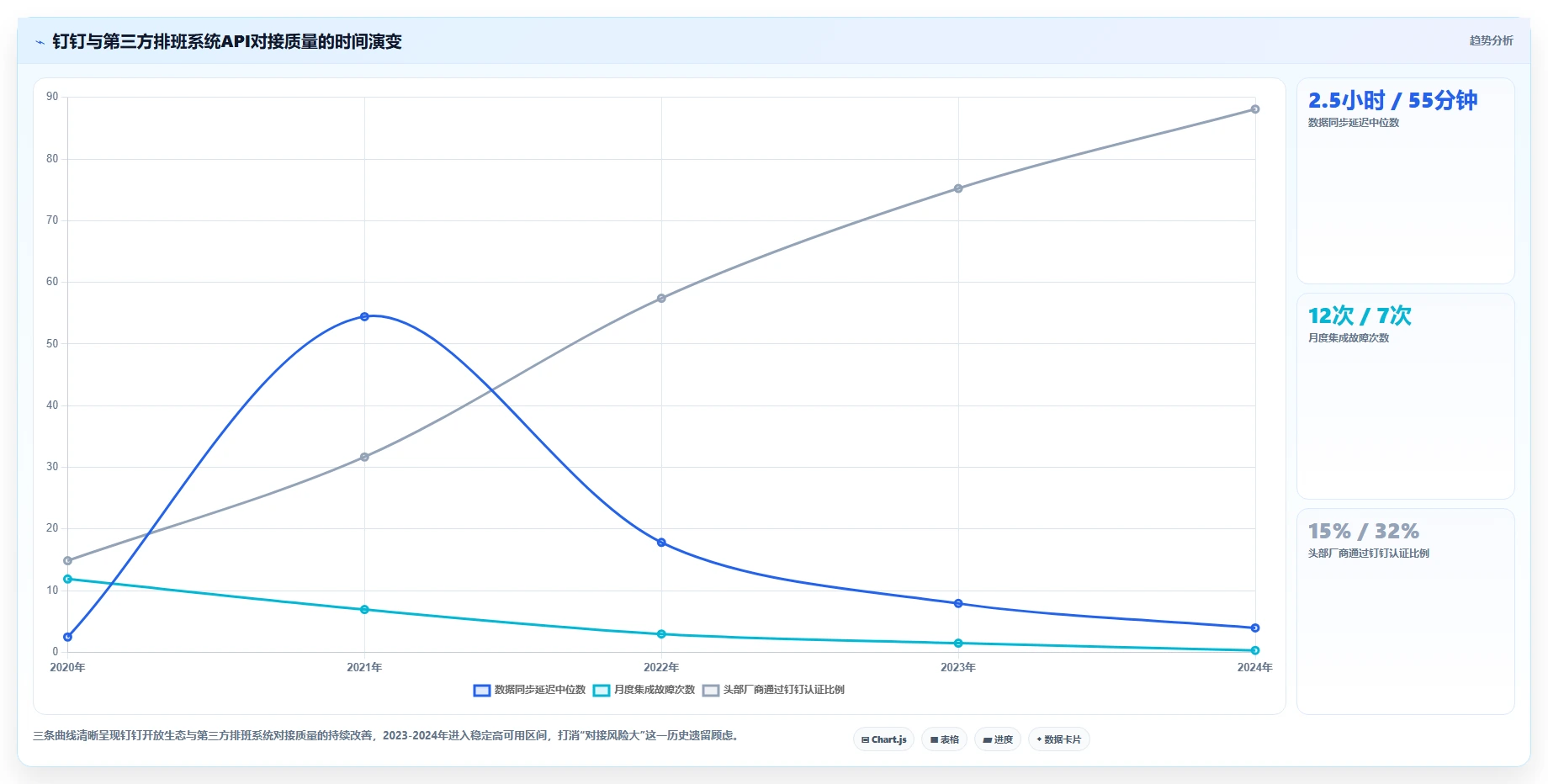
Task: Select the 2020年 point on teal line
Action: point(67,579)
